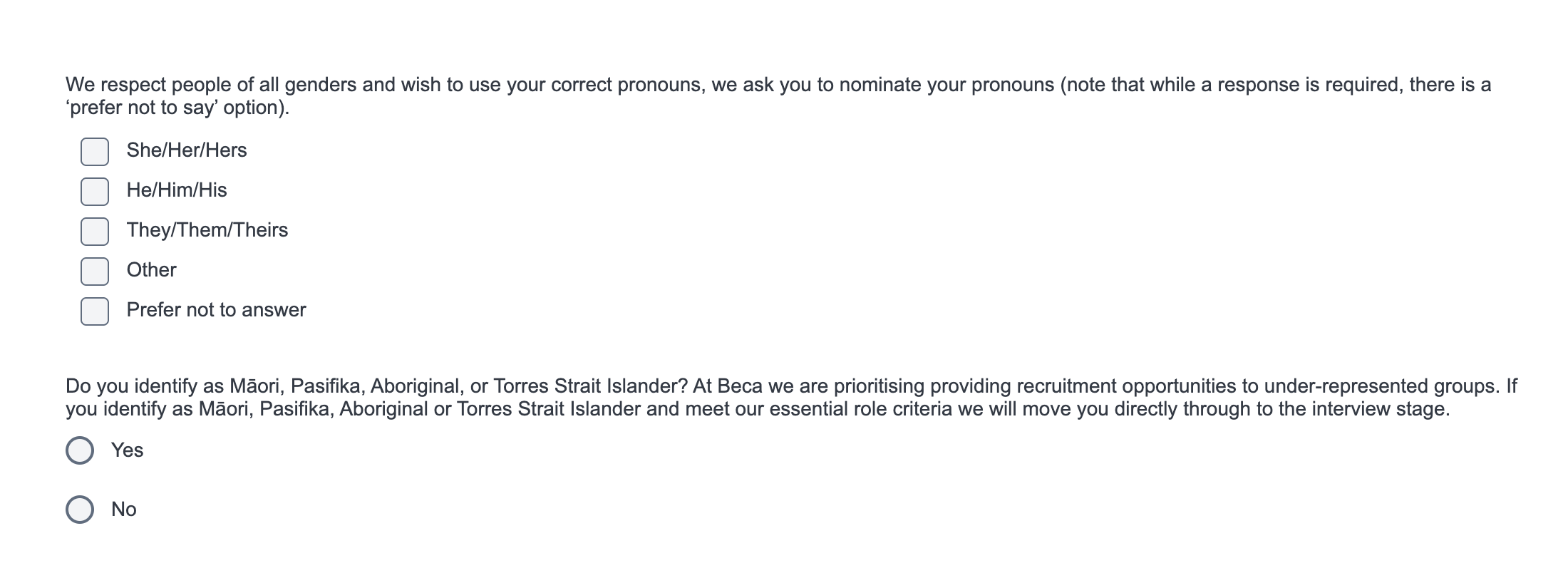1568x563 pixels.
Task: Click the Yes label text
Action: click(x=128, y=450)
